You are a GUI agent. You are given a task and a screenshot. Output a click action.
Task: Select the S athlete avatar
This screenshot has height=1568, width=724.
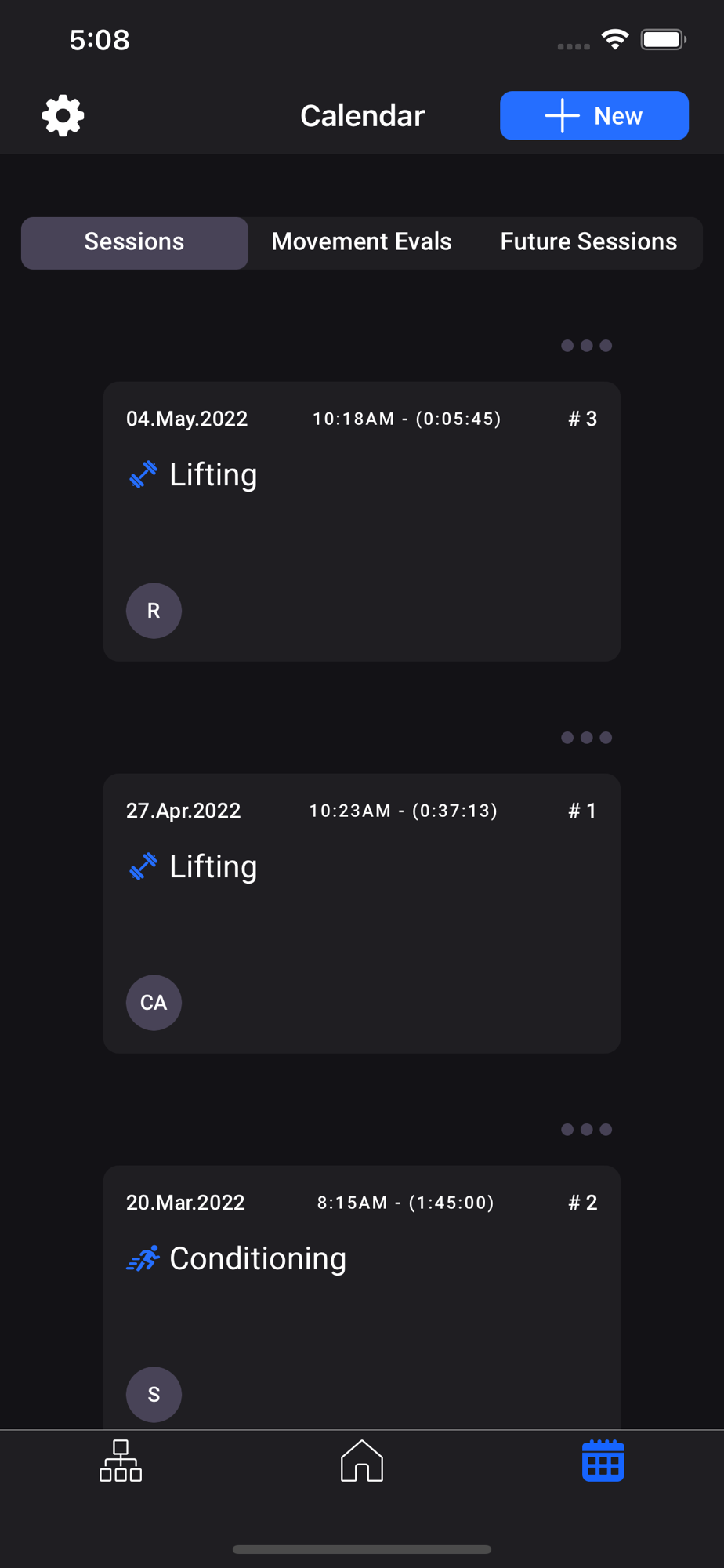pyautogui.click(x=154, y=1395)
